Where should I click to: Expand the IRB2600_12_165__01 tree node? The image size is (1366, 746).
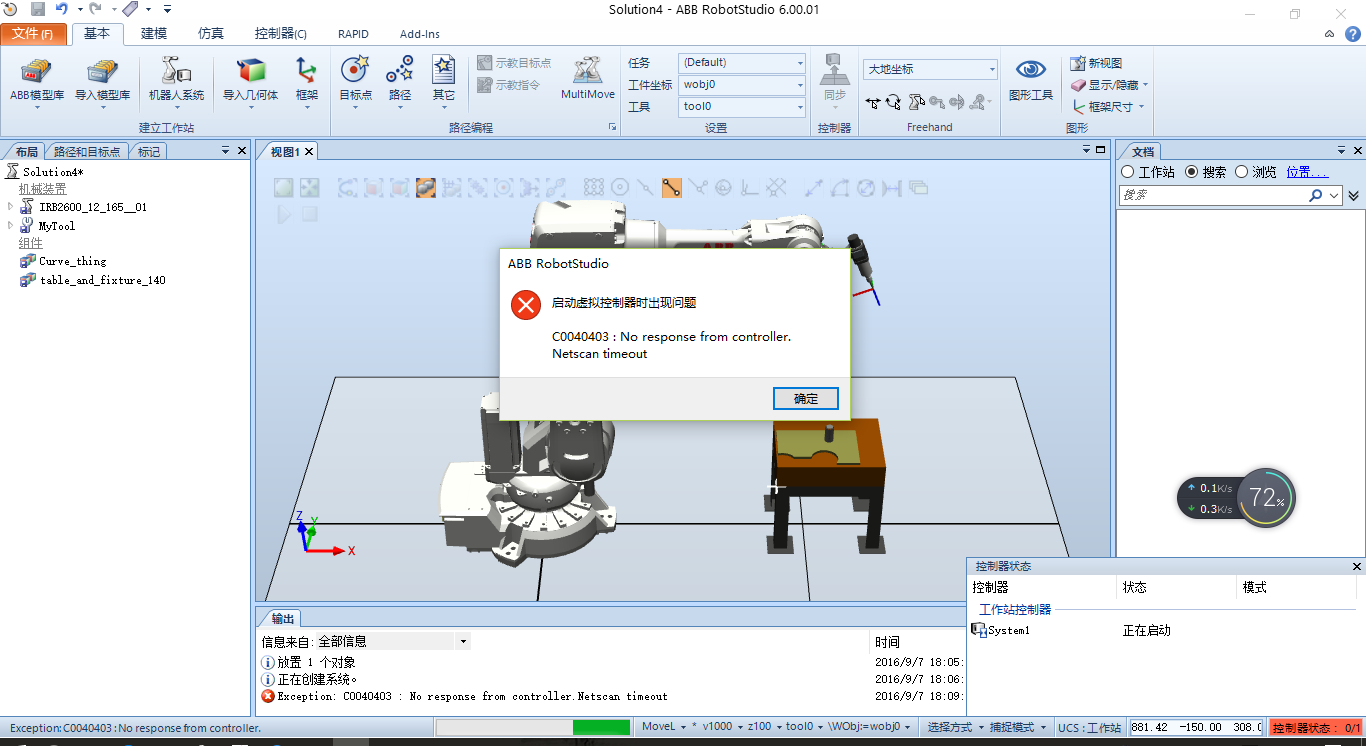click(x=10, y=207)
